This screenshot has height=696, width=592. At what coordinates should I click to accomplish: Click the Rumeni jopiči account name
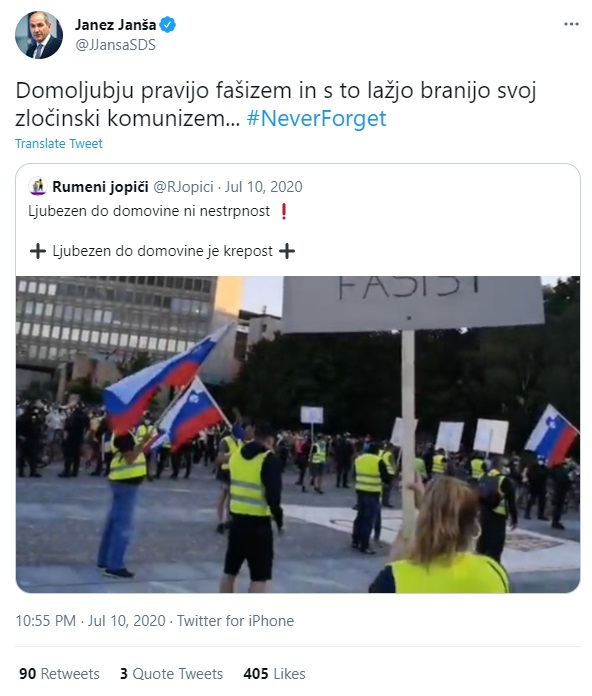[x=100, y=187]
